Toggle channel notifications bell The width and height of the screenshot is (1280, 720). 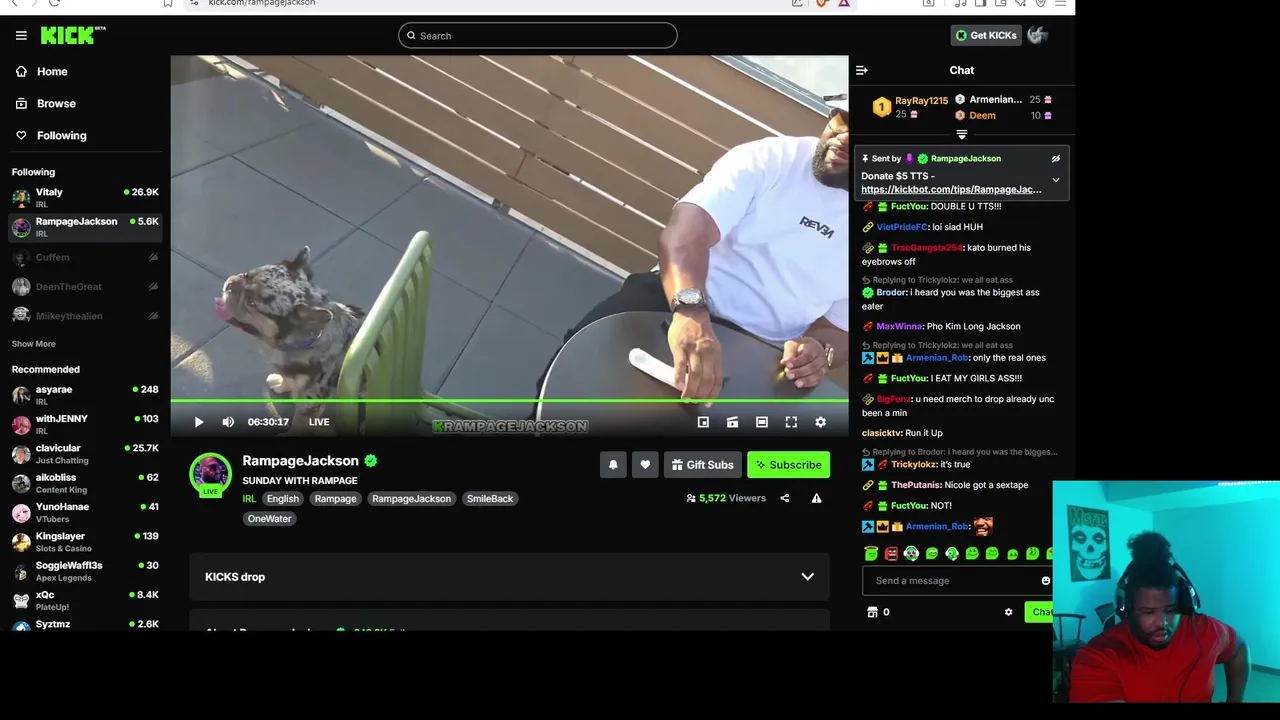coord(613,465)
